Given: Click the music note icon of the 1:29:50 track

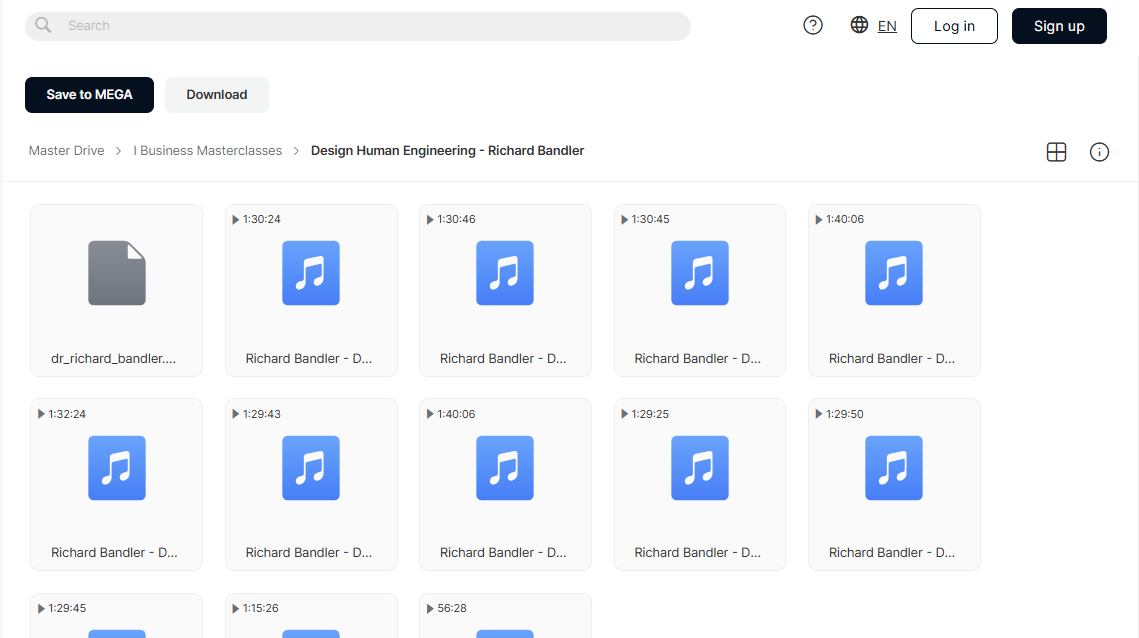Looking at the screenshot, I should click(x=893, y=468).
